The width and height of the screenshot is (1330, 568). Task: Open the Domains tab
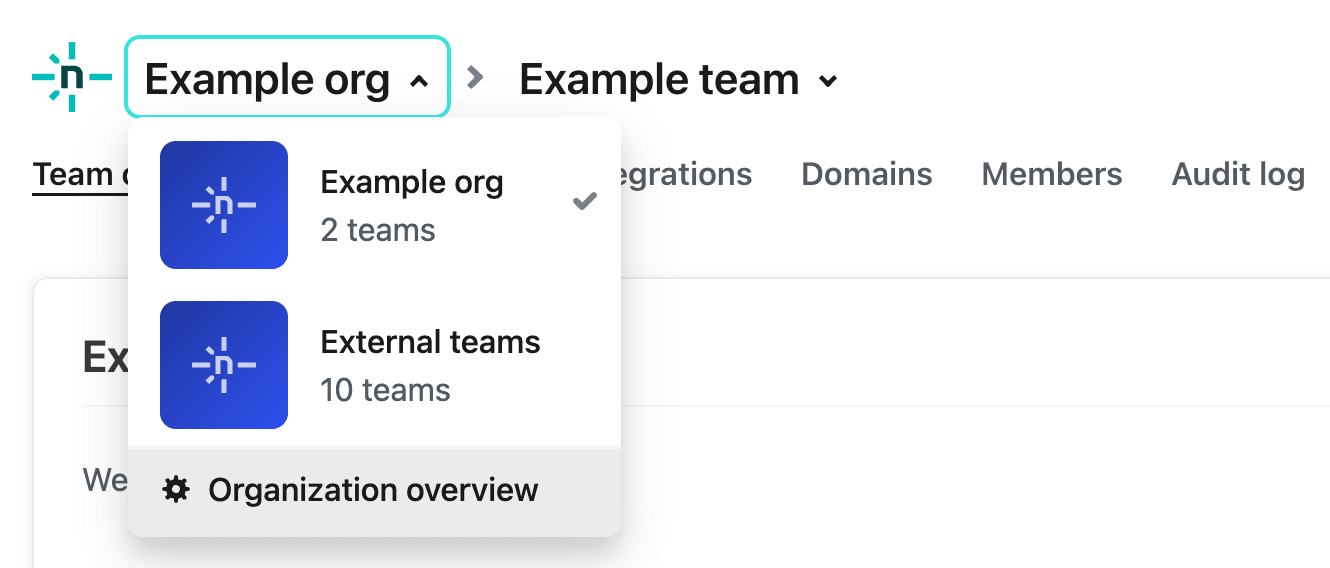(x=867, y=174)
